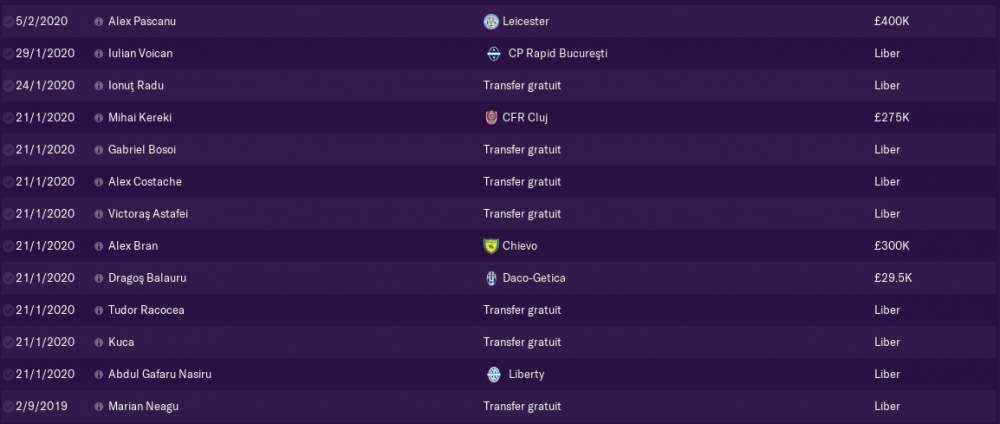The height and width of the screenshot is (424, 1000).
Task: Open player Abdul Gafaru Nasiru
Action: pos(159,374)
